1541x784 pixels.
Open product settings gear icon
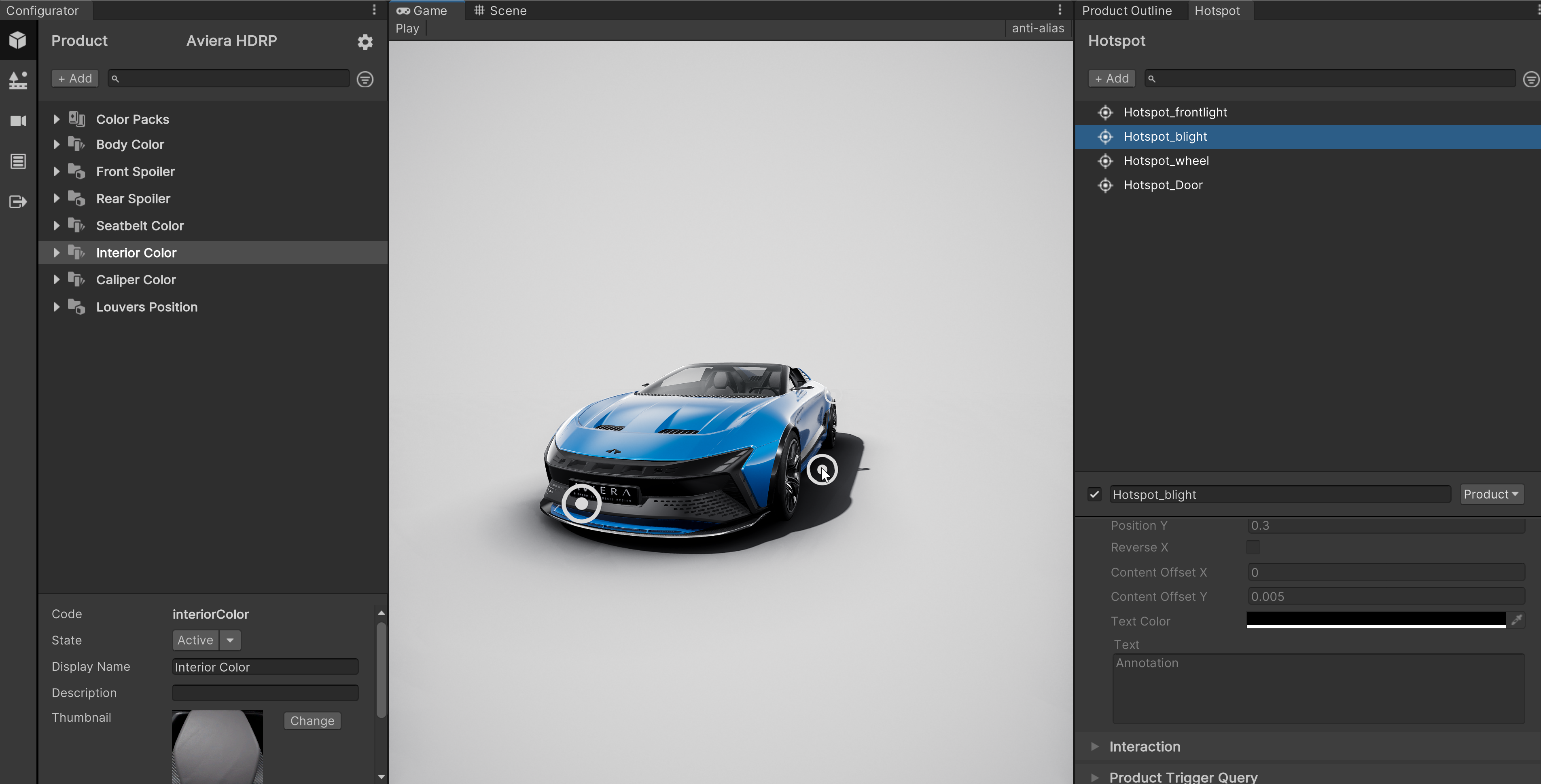point(365,42)
